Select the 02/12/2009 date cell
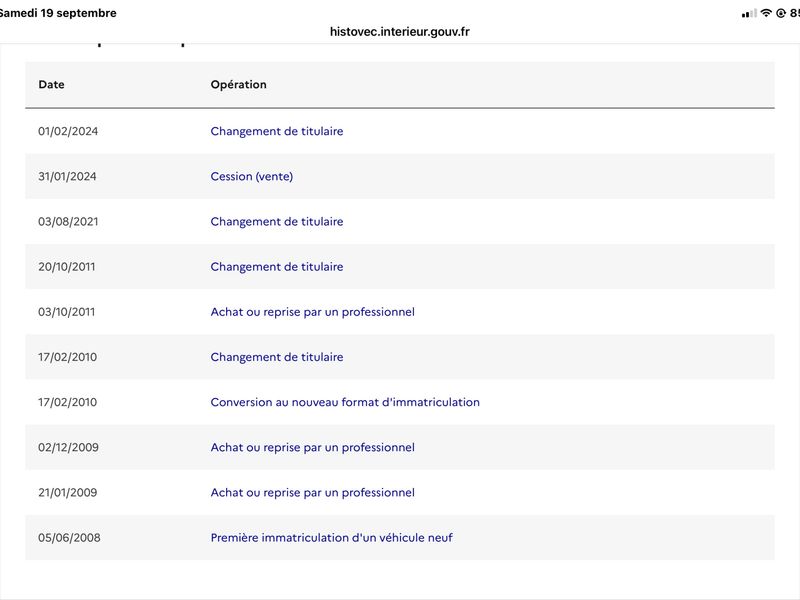 coord(68,447)
